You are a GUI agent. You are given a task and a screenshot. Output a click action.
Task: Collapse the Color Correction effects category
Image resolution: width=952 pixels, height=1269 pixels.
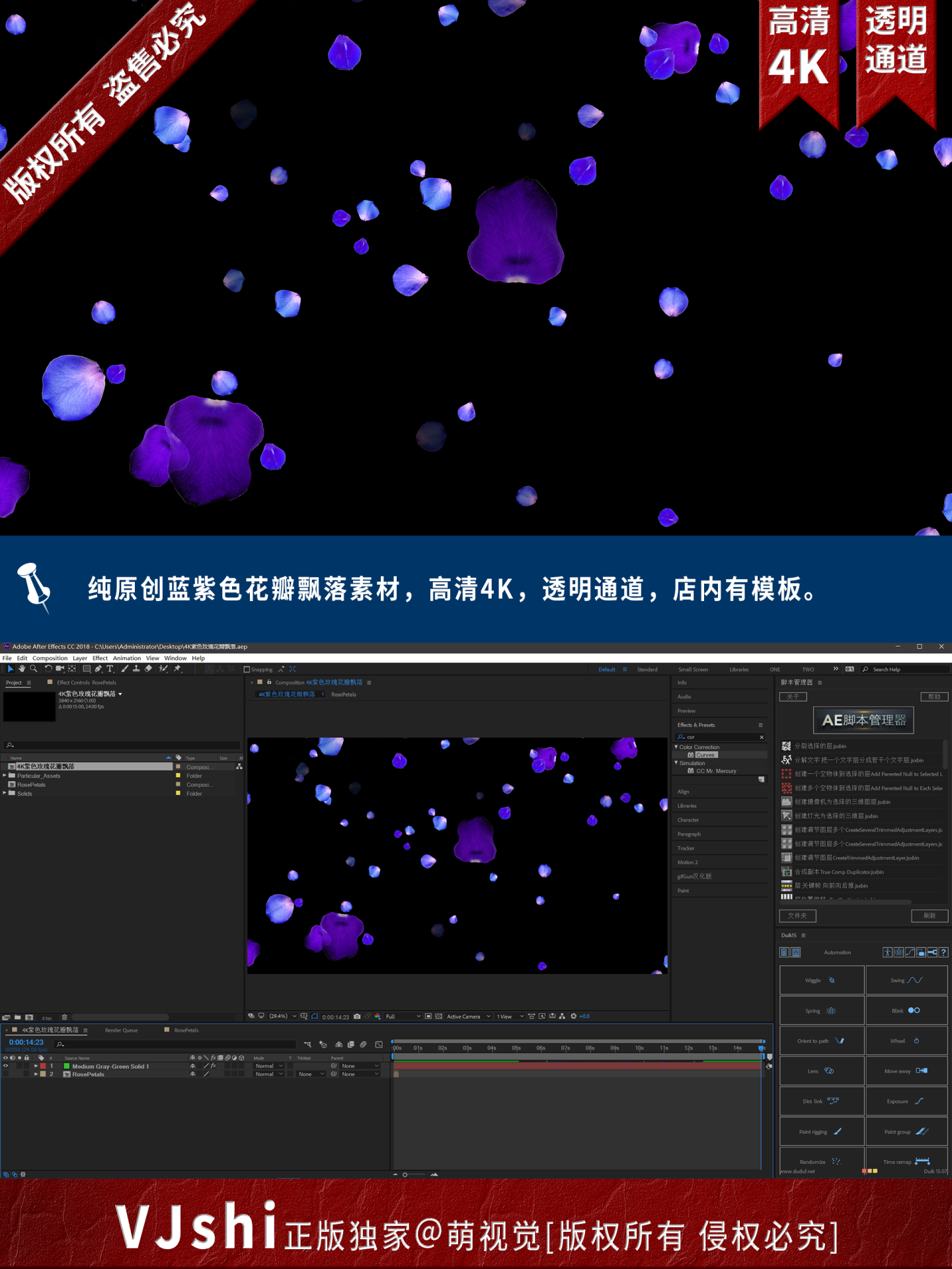coord(676,747)
